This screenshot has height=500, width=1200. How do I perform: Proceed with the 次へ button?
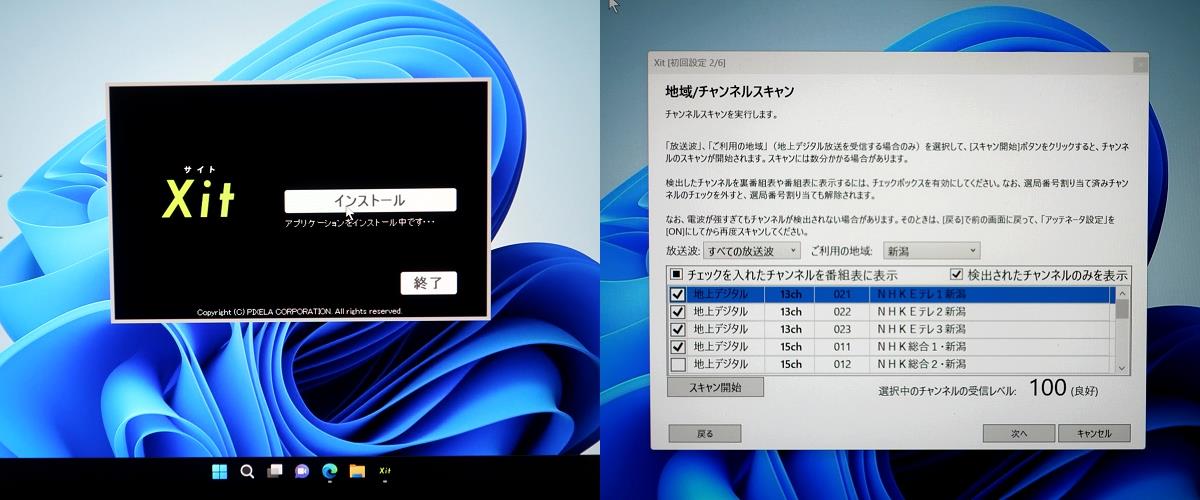[x=1019, y=433]
